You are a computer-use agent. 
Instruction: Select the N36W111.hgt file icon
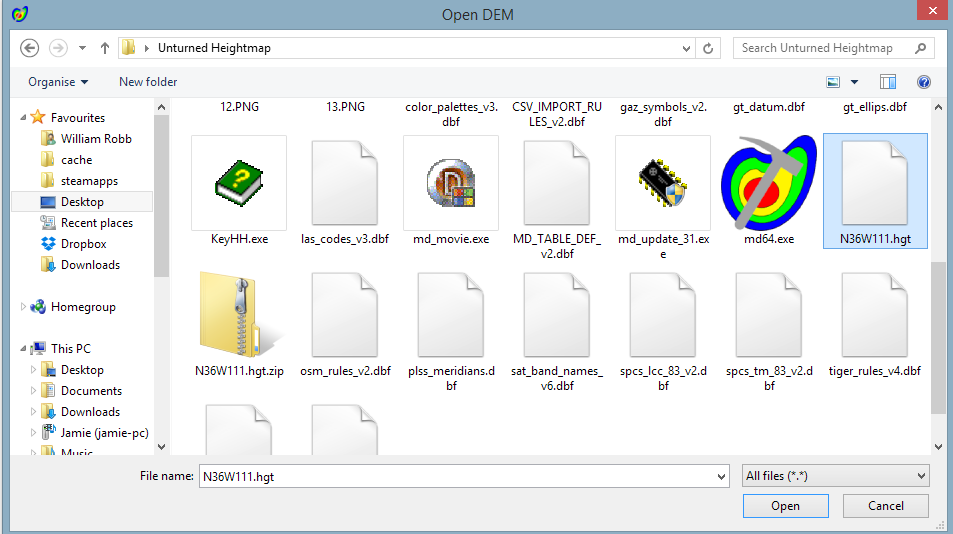[x=875, y=183]
